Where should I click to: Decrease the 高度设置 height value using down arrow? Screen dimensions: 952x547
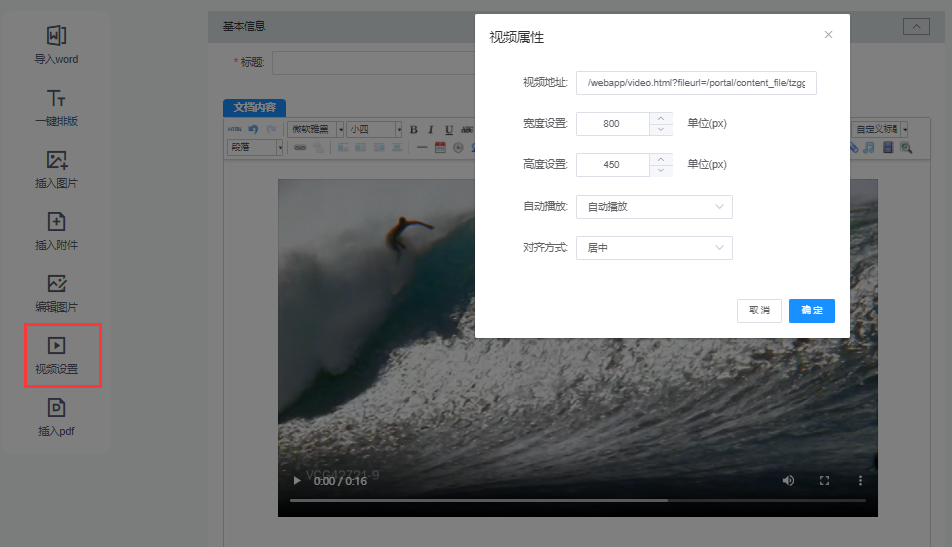[660, 170]
